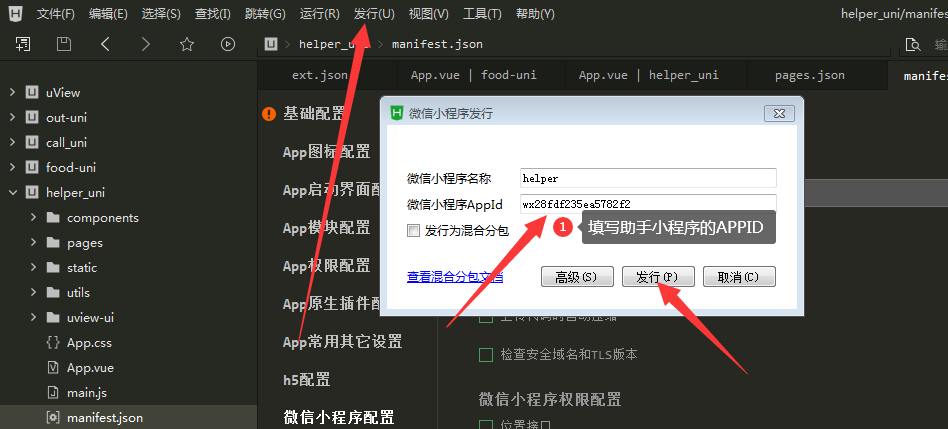Expand the components folder
This screenshot has width=948, height=429.
[x=33, y=218]
